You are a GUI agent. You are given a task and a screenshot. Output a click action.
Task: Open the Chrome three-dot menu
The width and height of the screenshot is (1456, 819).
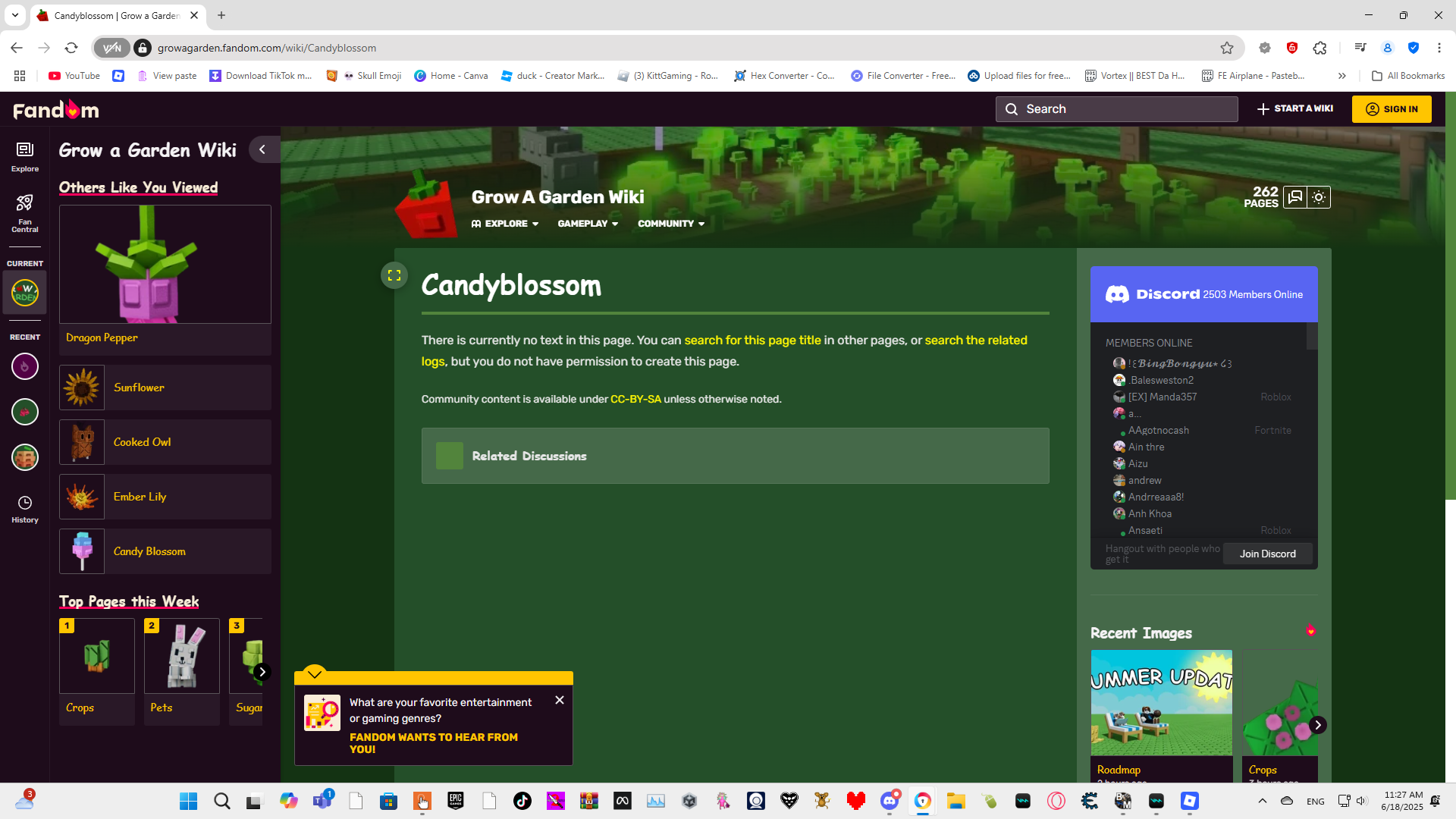[x=1439, y=48]
